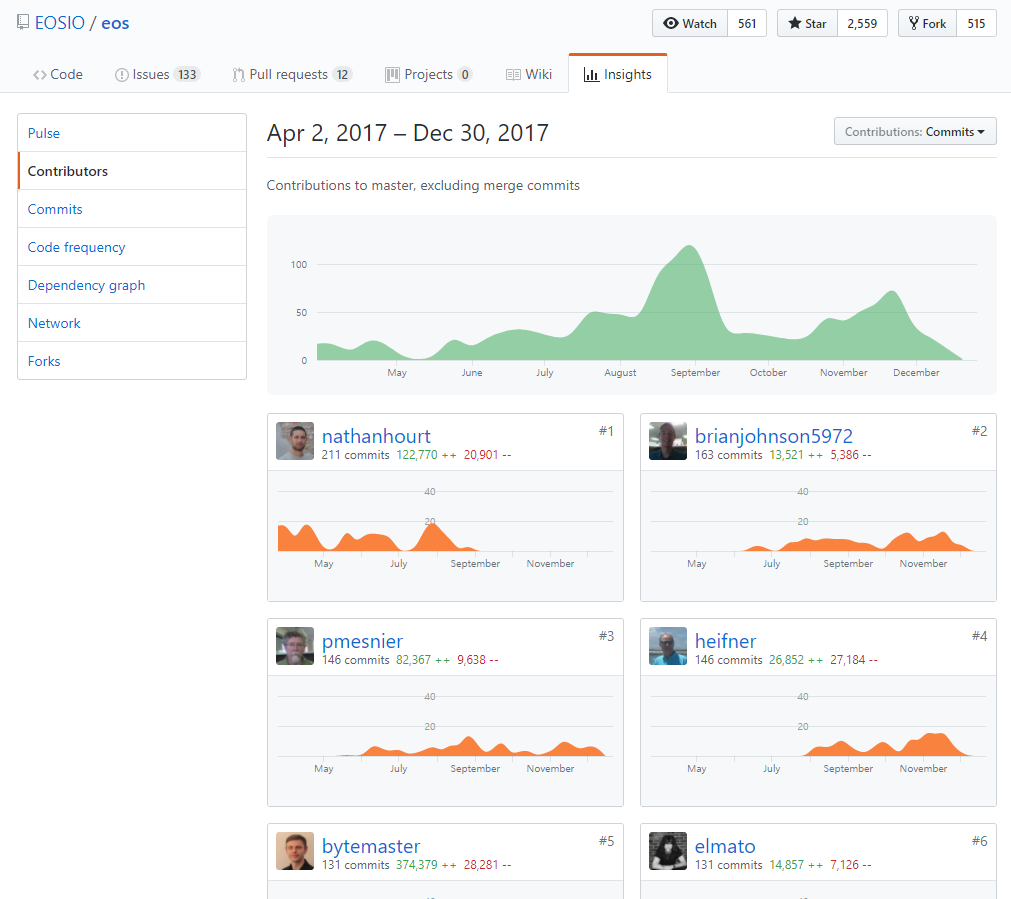Click the repository book icon beside EOSIO

pos(23,22)
